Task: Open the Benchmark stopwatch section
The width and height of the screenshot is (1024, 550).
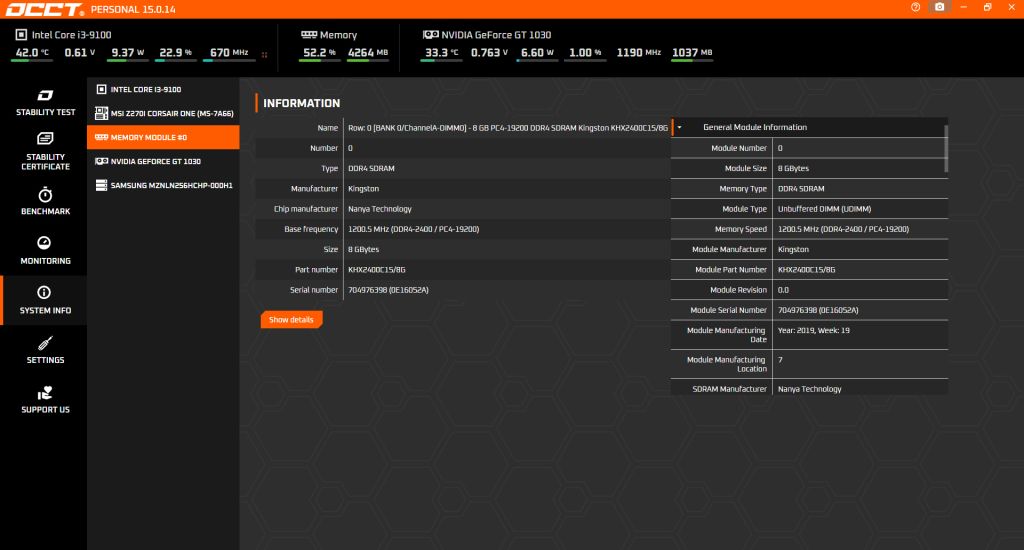Action: click(45, 201)
